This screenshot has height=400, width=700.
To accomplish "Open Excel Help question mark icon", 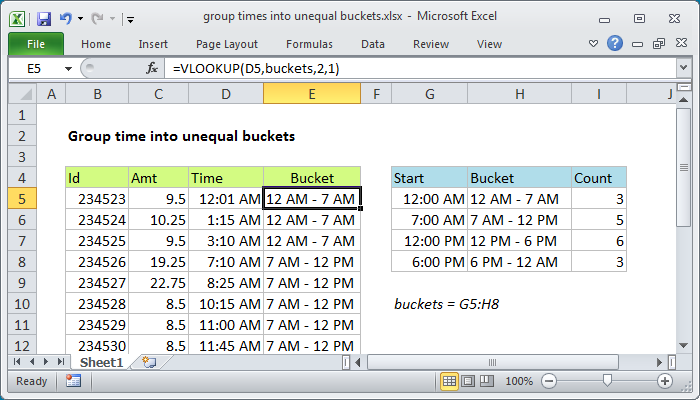I will click(615, 43).
